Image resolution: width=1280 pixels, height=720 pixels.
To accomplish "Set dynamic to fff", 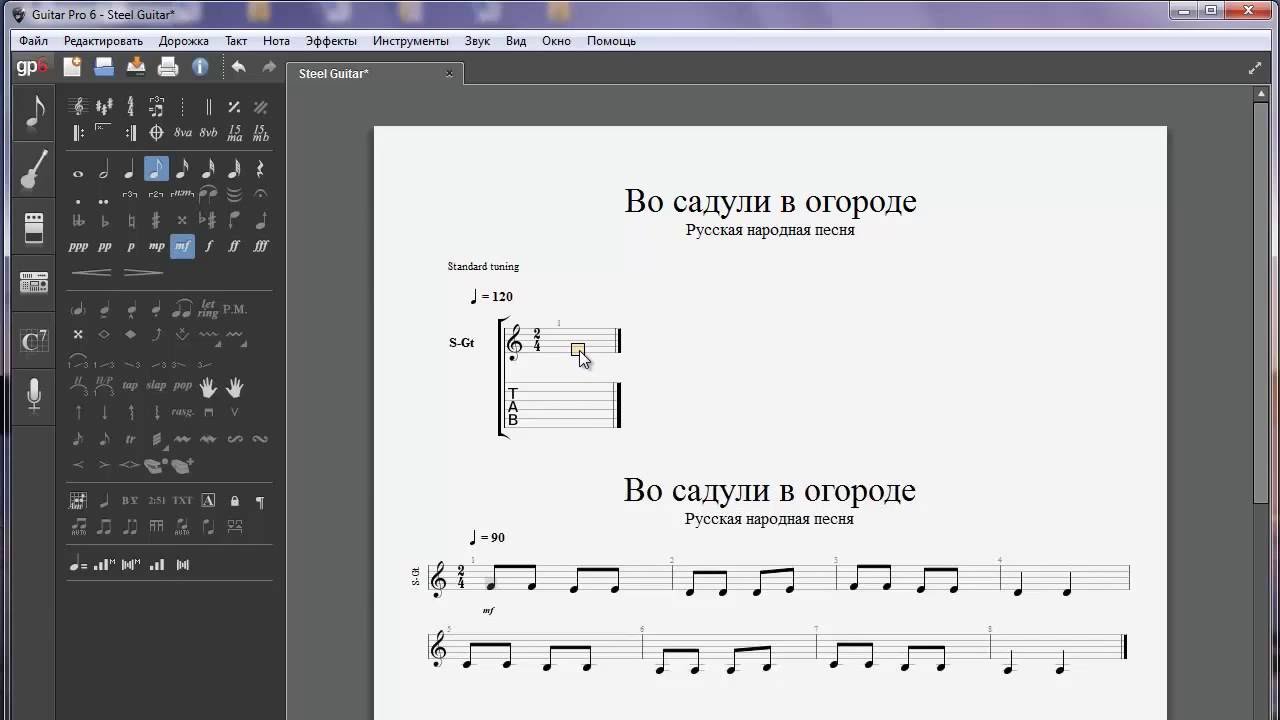I will coord(260,246).
